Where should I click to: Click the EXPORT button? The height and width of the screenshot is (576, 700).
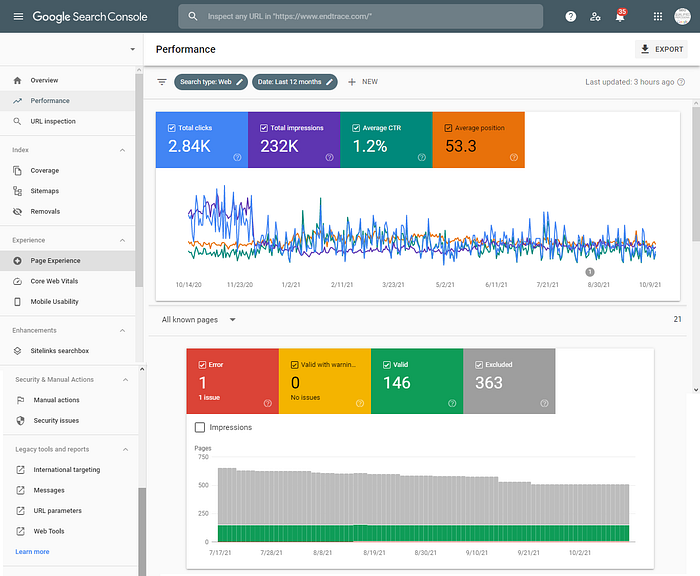coord(662,49)
